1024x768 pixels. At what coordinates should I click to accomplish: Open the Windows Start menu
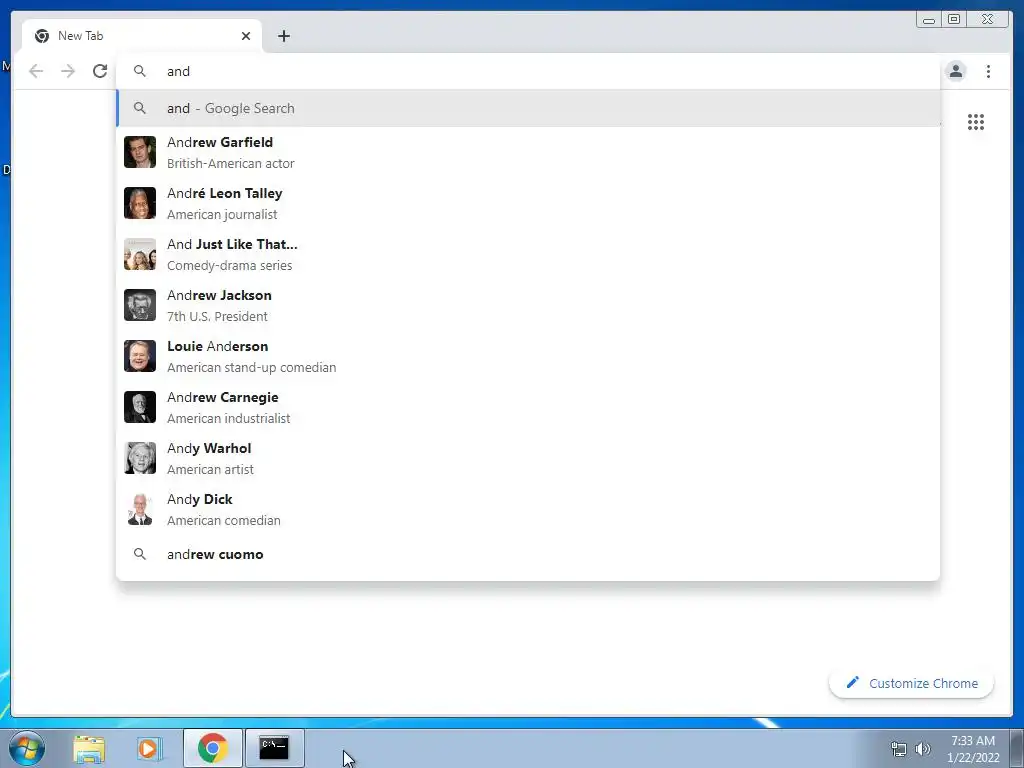point(27,748)
